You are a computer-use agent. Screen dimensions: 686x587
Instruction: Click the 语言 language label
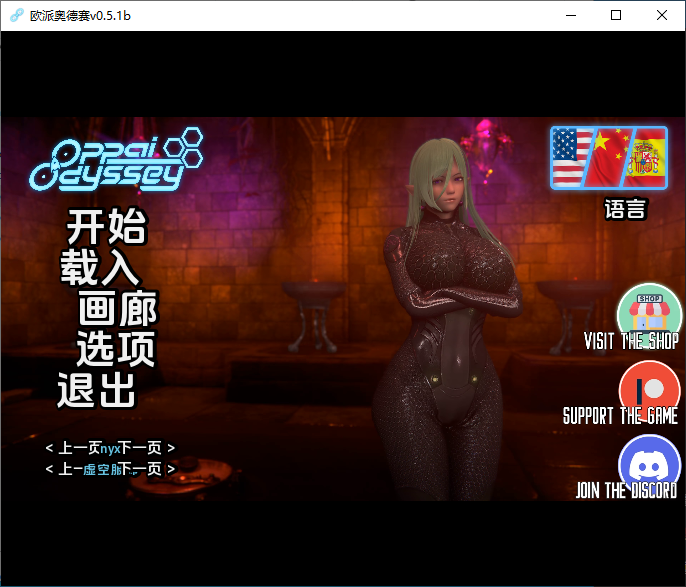pos(625,209)
